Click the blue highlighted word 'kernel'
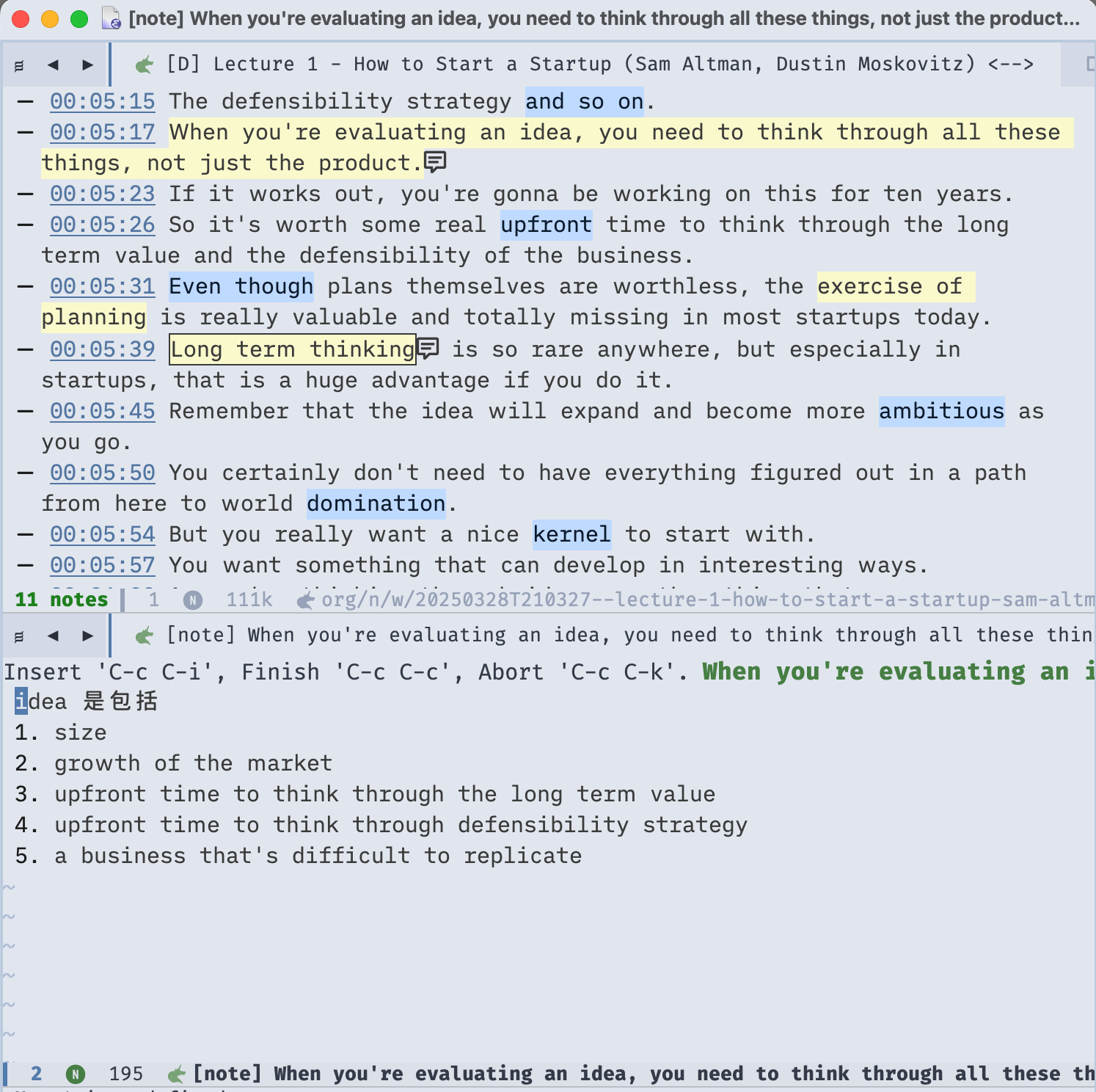The width and height of the screenshot is (1096, 1092). 571,534
